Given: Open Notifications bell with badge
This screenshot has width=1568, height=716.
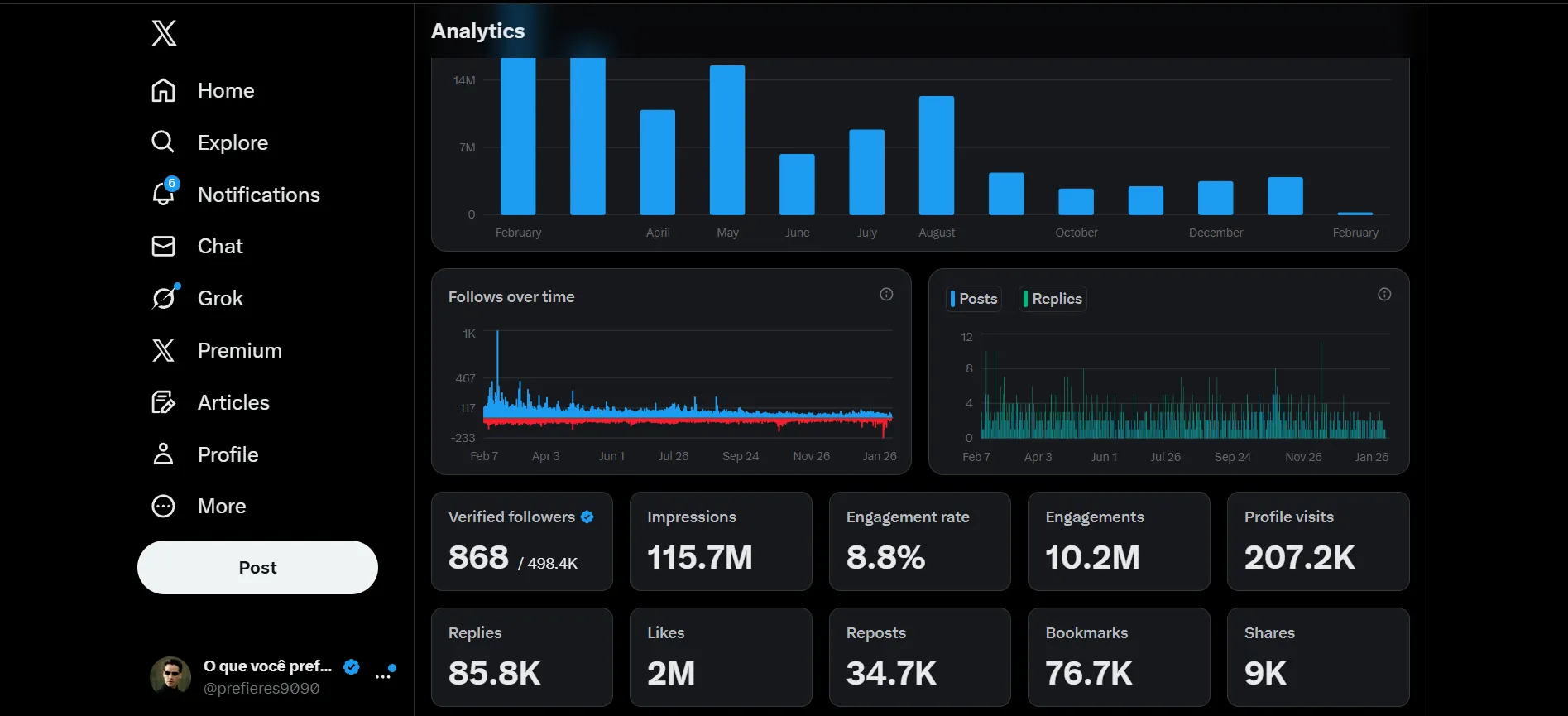Looking at the screenshot, I should 165,193.
